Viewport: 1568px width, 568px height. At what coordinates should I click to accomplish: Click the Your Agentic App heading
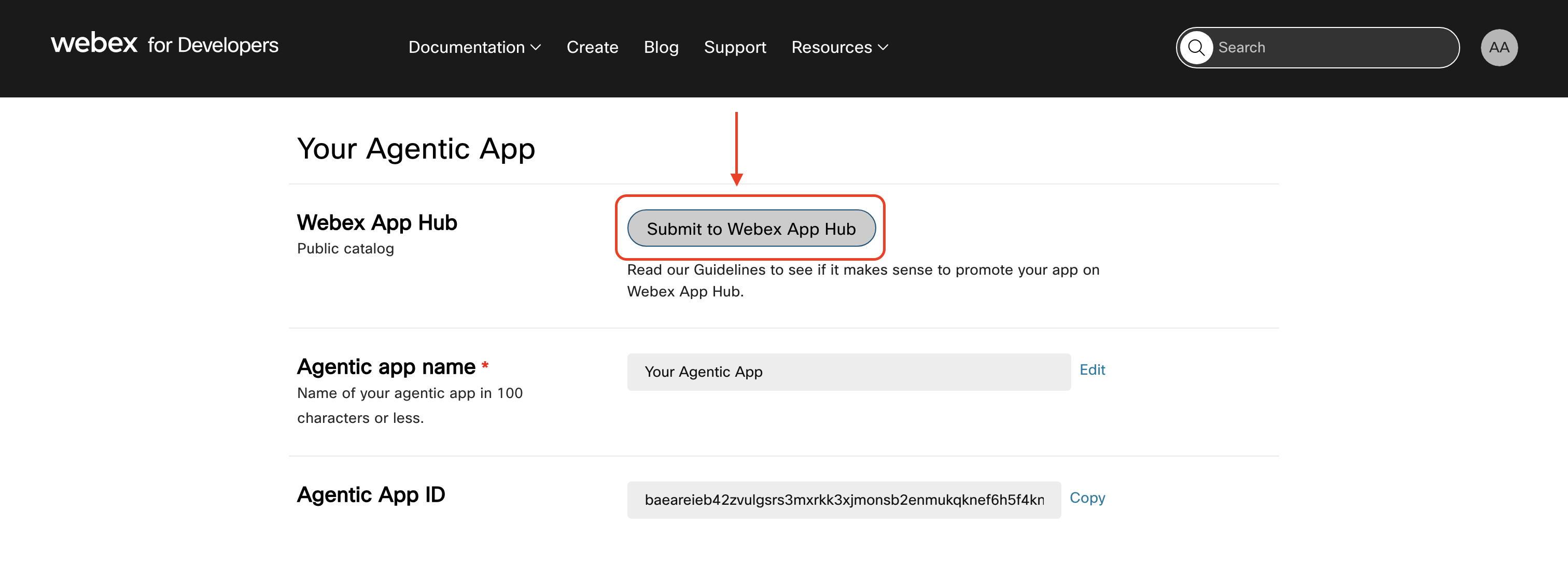click(416, 148)
